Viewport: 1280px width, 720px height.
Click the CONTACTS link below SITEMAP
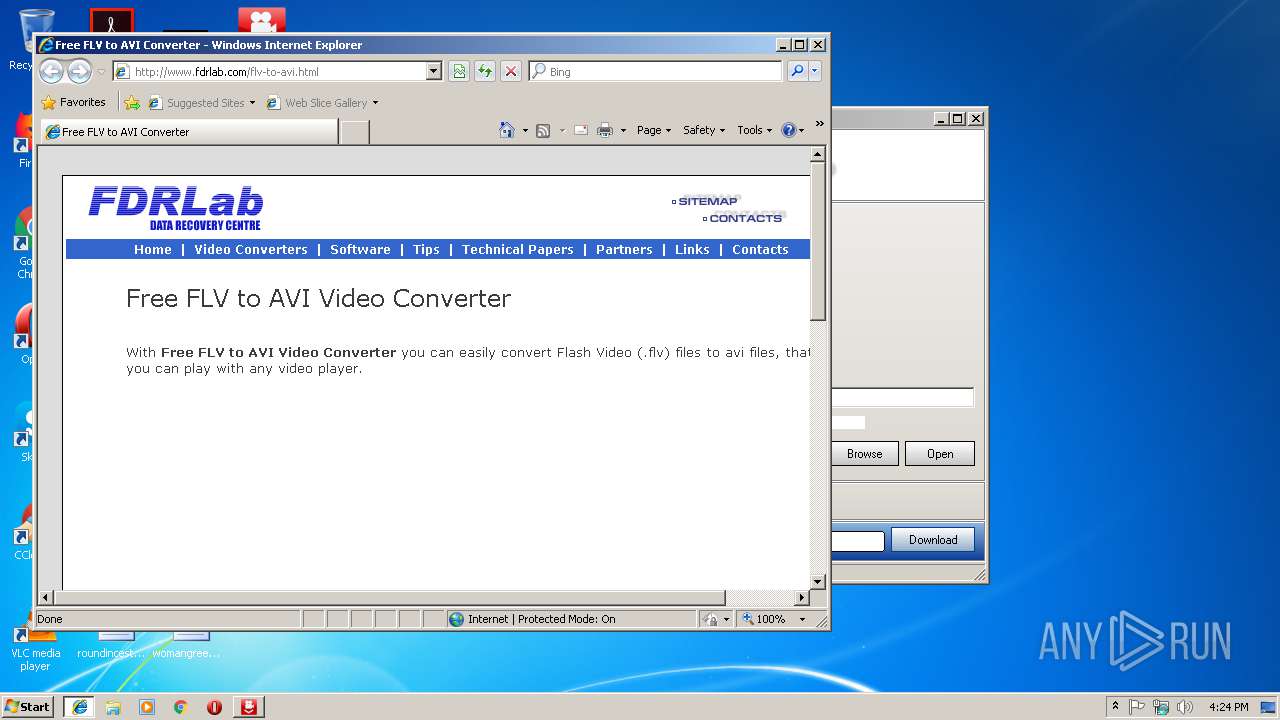pyautogui.click(x=743, y=218)
